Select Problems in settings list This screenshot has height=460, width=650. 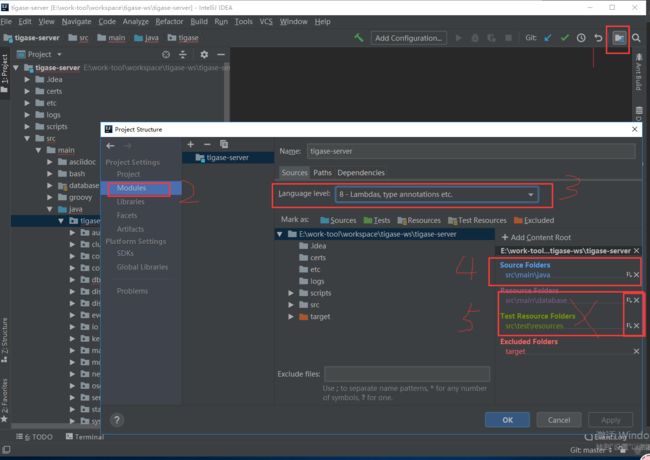[132, 291]
